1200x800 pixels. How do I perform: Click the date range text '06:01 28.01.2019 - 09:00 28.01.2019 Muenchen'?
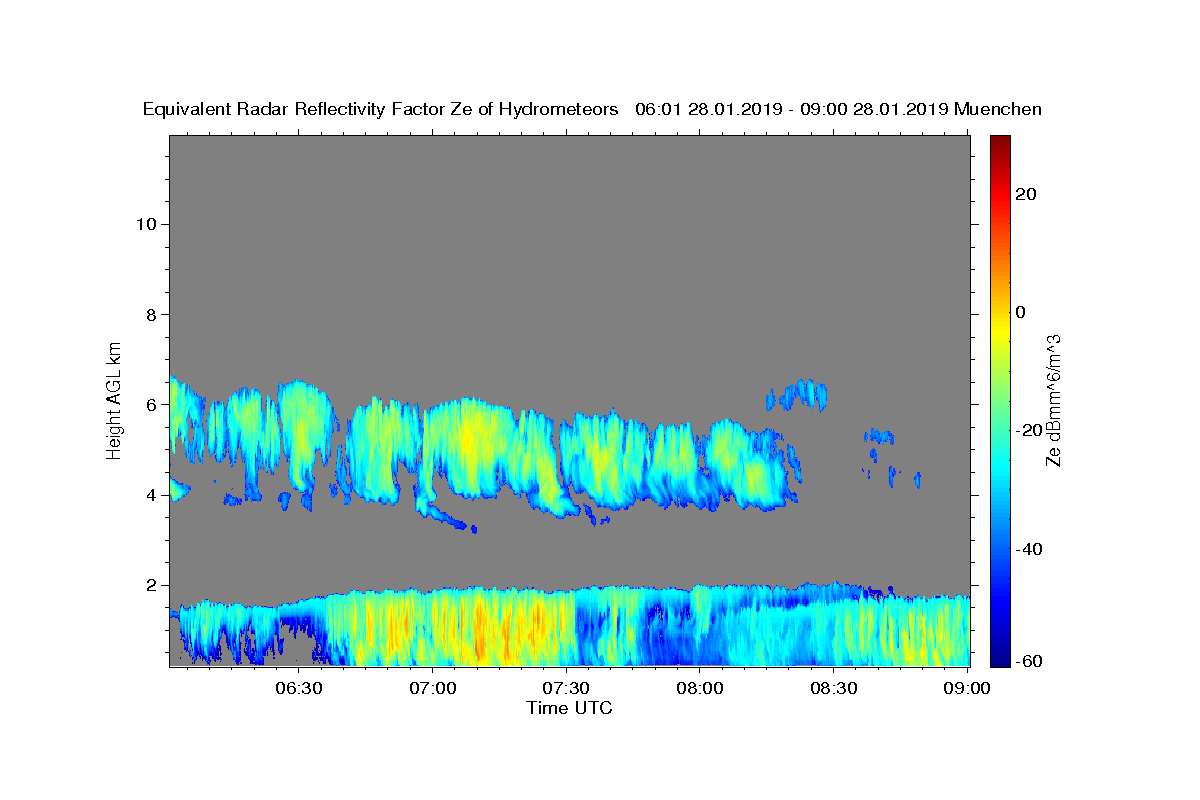tap(839, 110)
